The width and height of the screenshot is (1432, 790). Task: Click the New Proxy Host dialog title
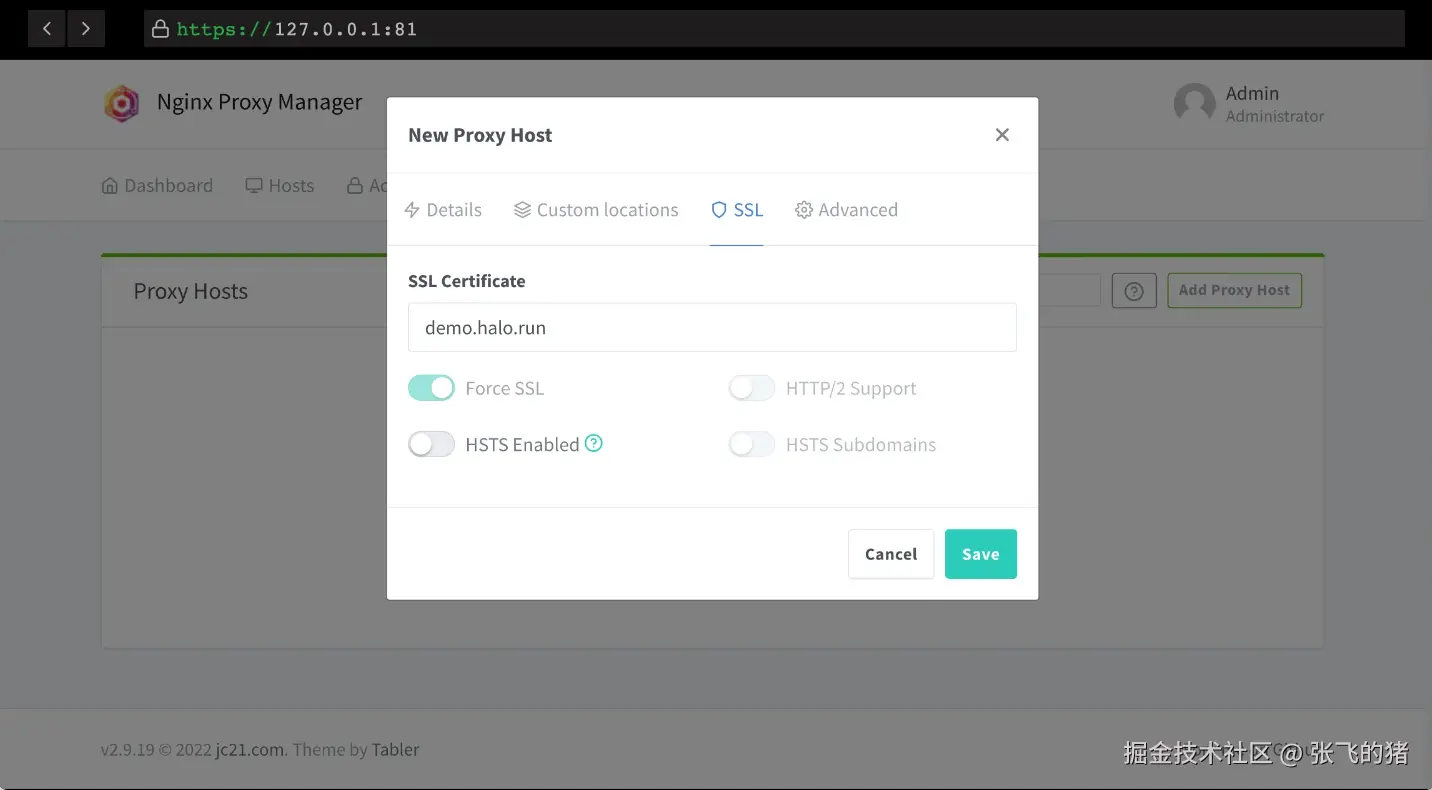(480, 135)
